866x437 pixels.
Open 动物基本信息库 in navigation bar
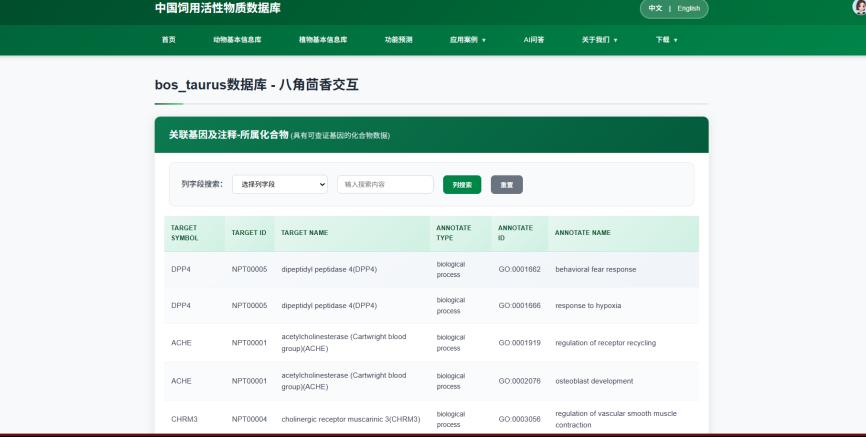click(x=237, y=40)
